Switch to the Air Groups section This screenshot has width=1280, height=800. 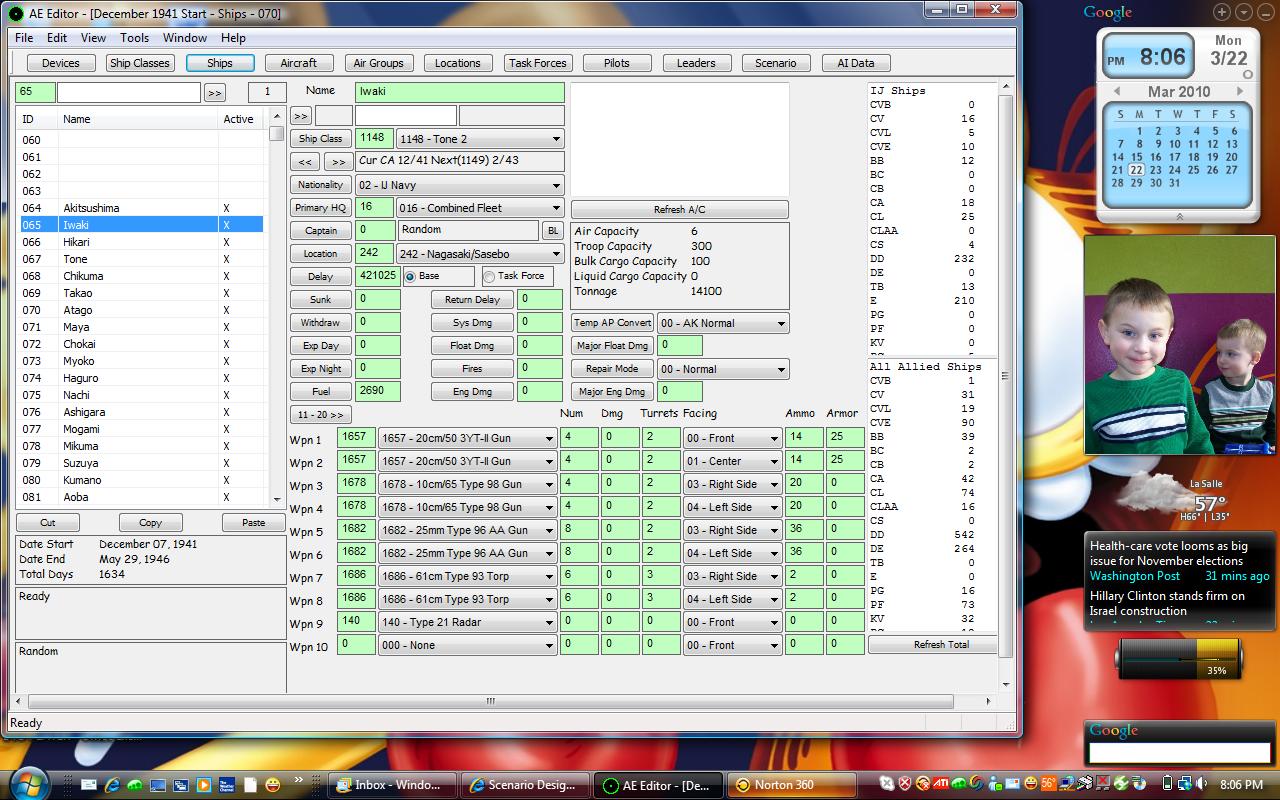(379, 63)
